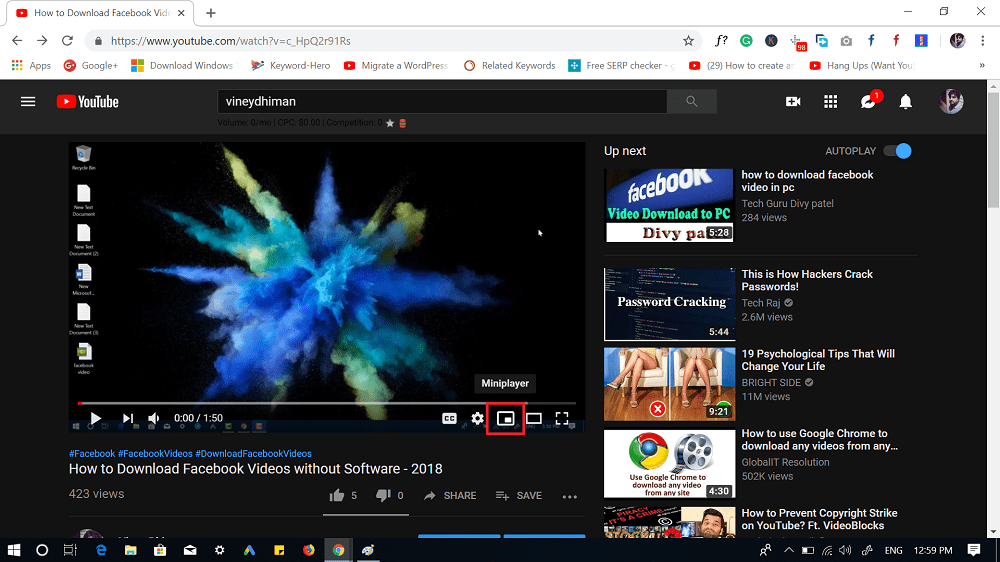Open Apps bookmark shortcut

(x=31, y=66)
